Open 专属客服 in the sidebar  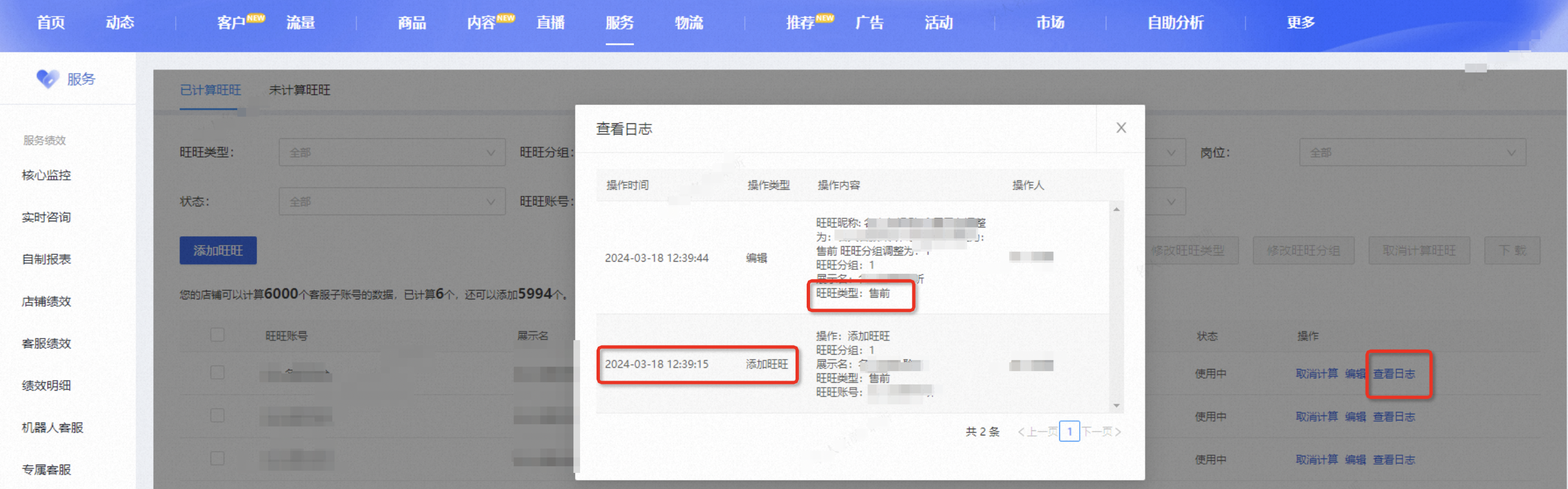(46, 470)
